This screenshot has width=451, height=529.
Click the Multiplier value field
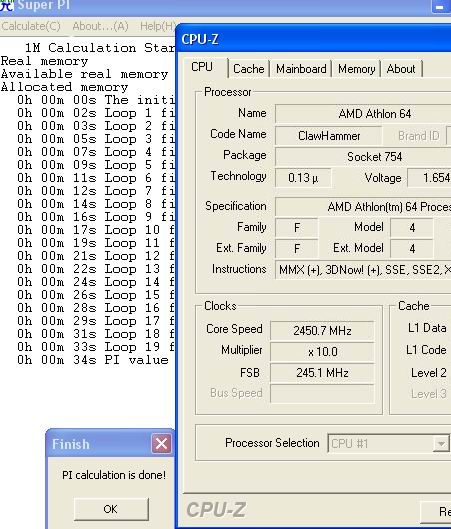[x=322, y=352]
